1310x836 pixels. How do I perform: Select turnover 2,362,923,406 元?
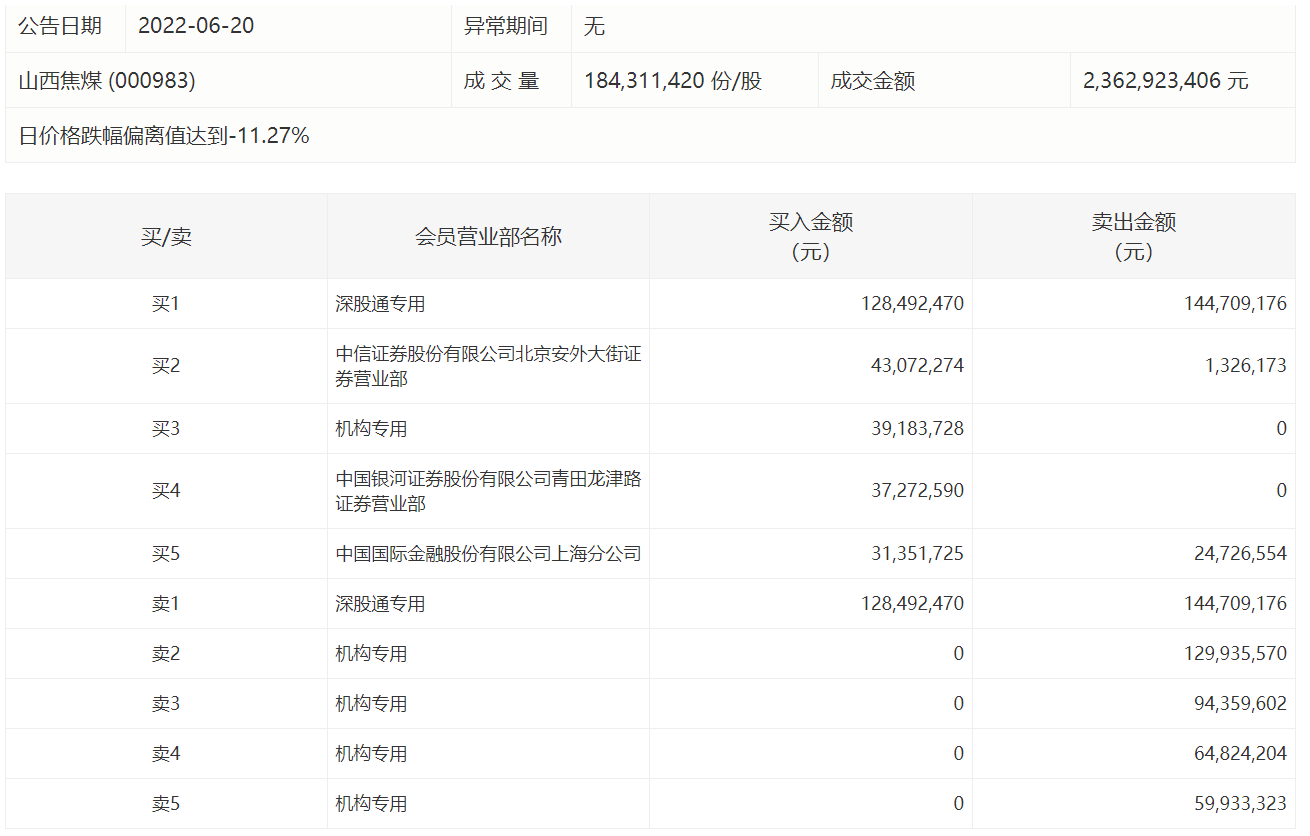(1166, 81)
